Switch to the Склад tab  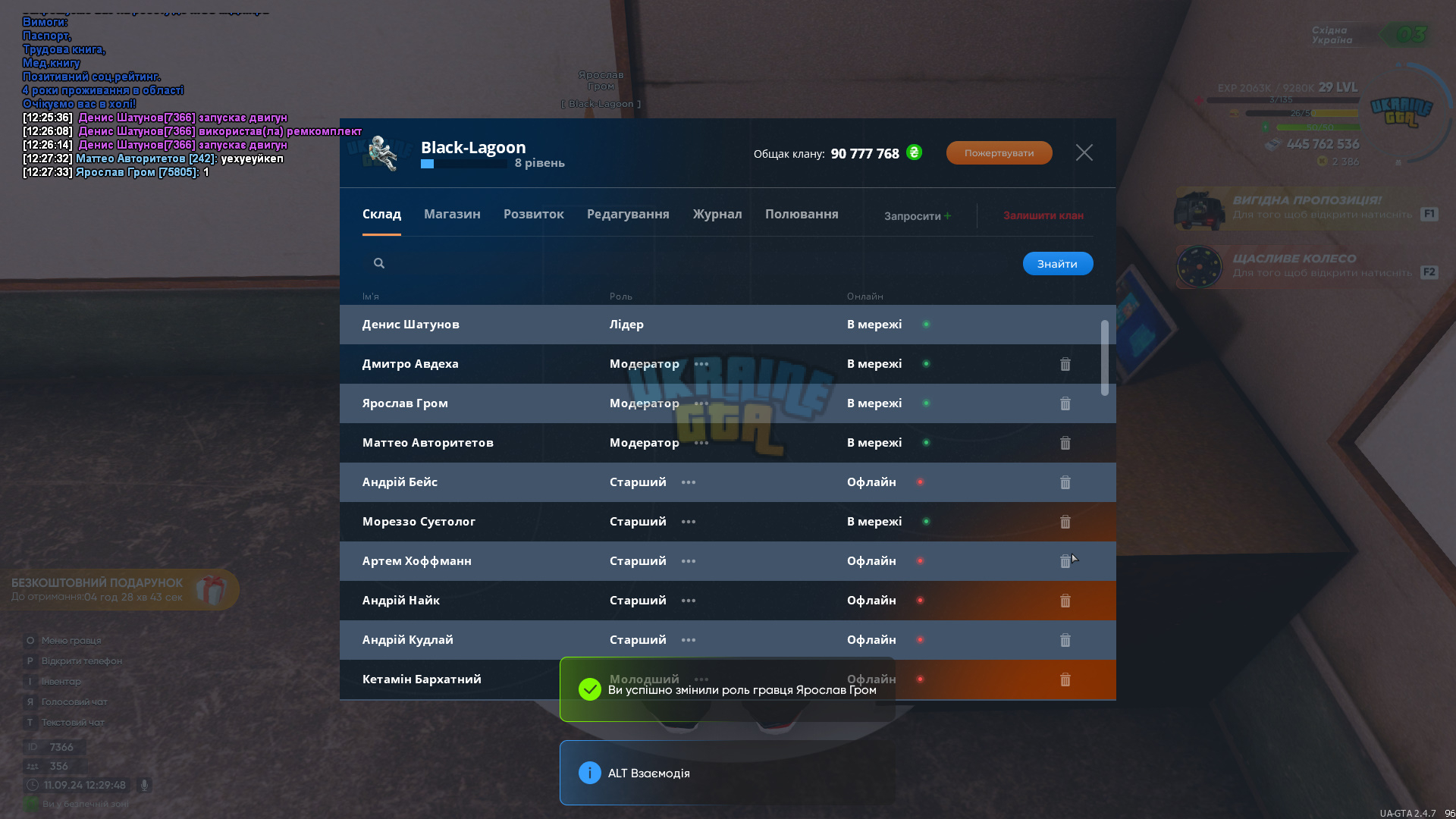click(381, 215)
